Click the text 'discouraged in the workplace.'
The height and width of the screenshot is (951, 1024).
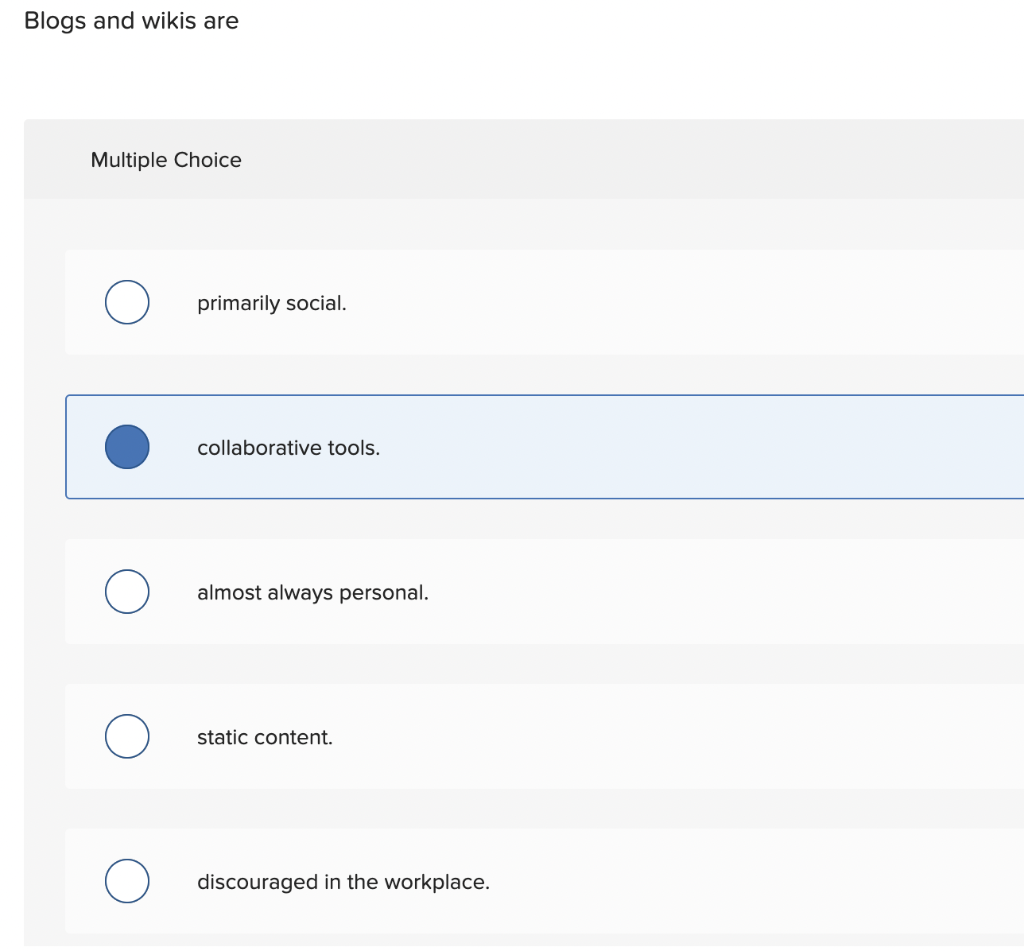coord(343,881)
